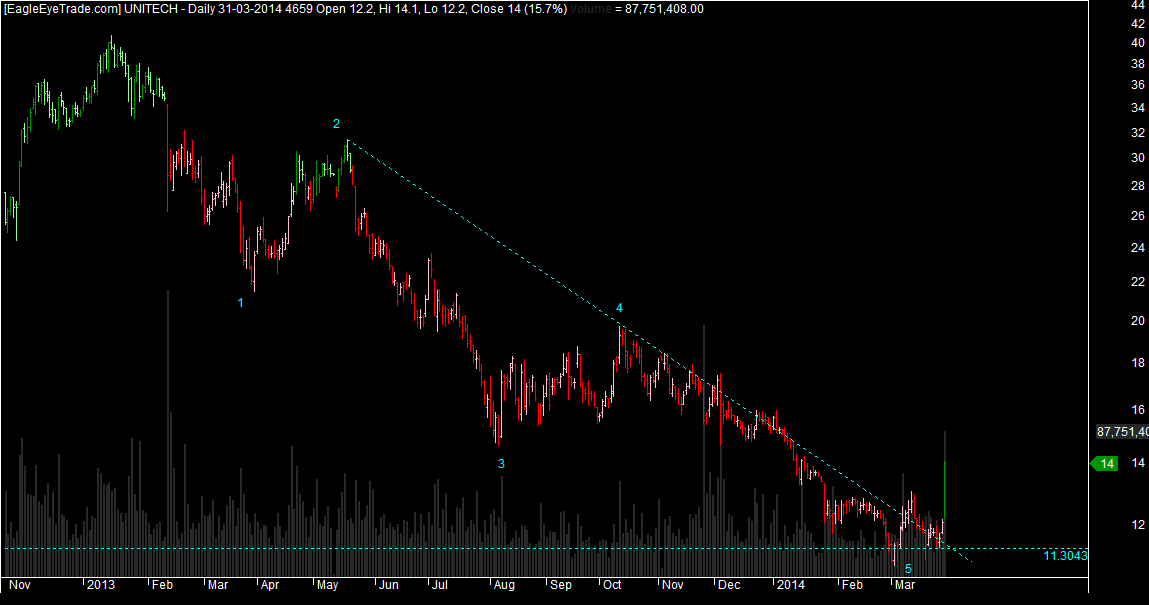The width and height of the screenshot is (1149, 605).
Task: Click the 36 price axis label
Action: (1138, 85)
